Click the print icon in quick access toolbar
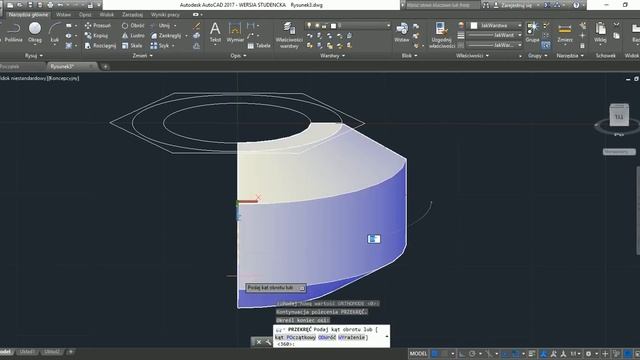This screenshot has height=360, width=640. (50, 5)
